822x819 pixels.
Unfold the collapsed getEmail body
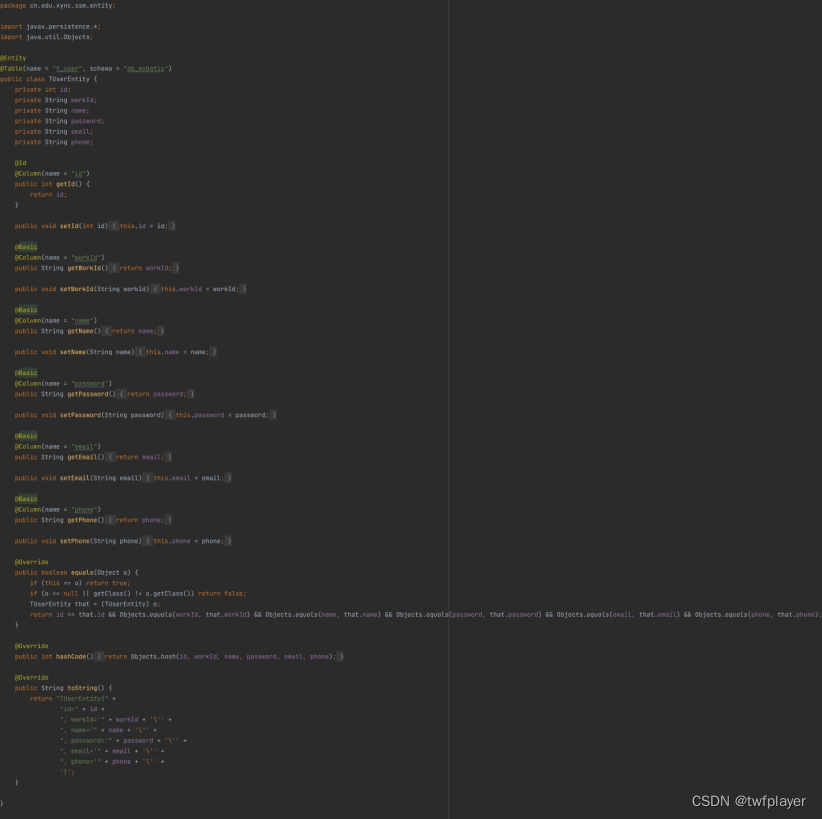tap(139, 457)
